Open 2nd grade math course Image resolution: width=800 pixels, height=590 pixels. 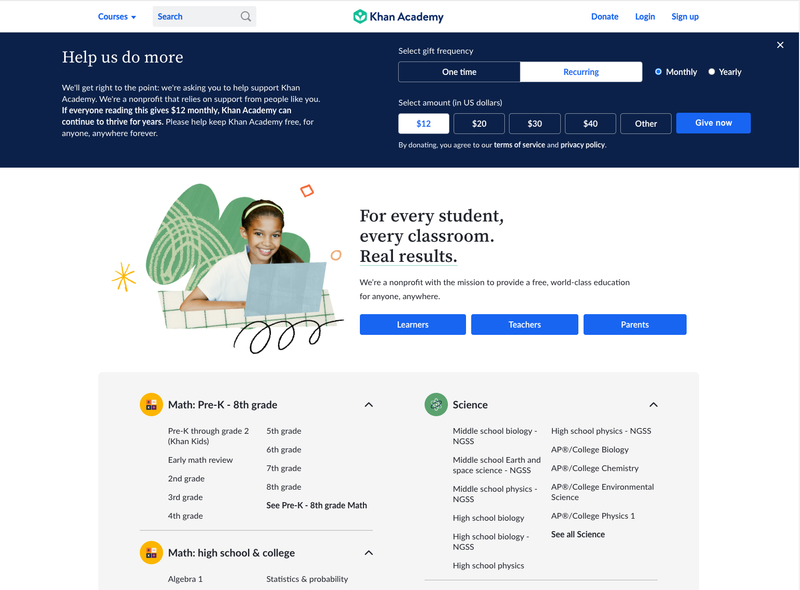click(186, 479)
